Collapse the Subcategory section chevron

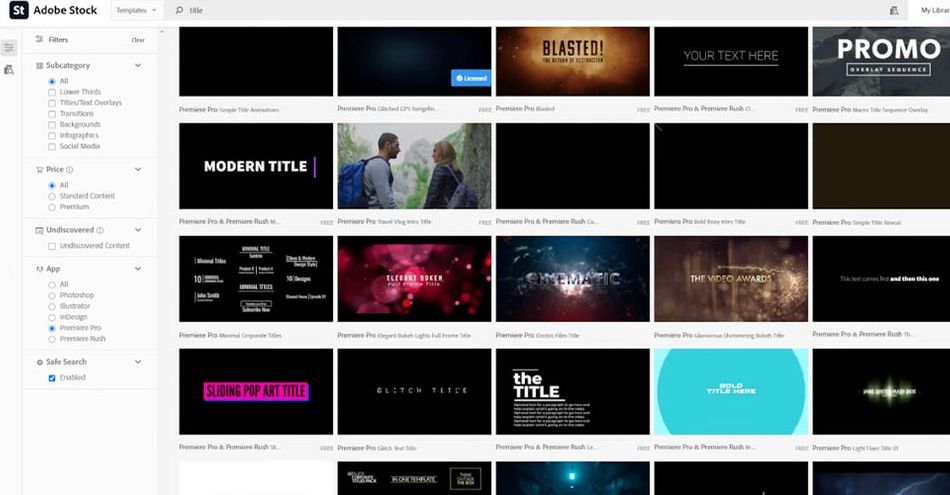pos(138,65)
